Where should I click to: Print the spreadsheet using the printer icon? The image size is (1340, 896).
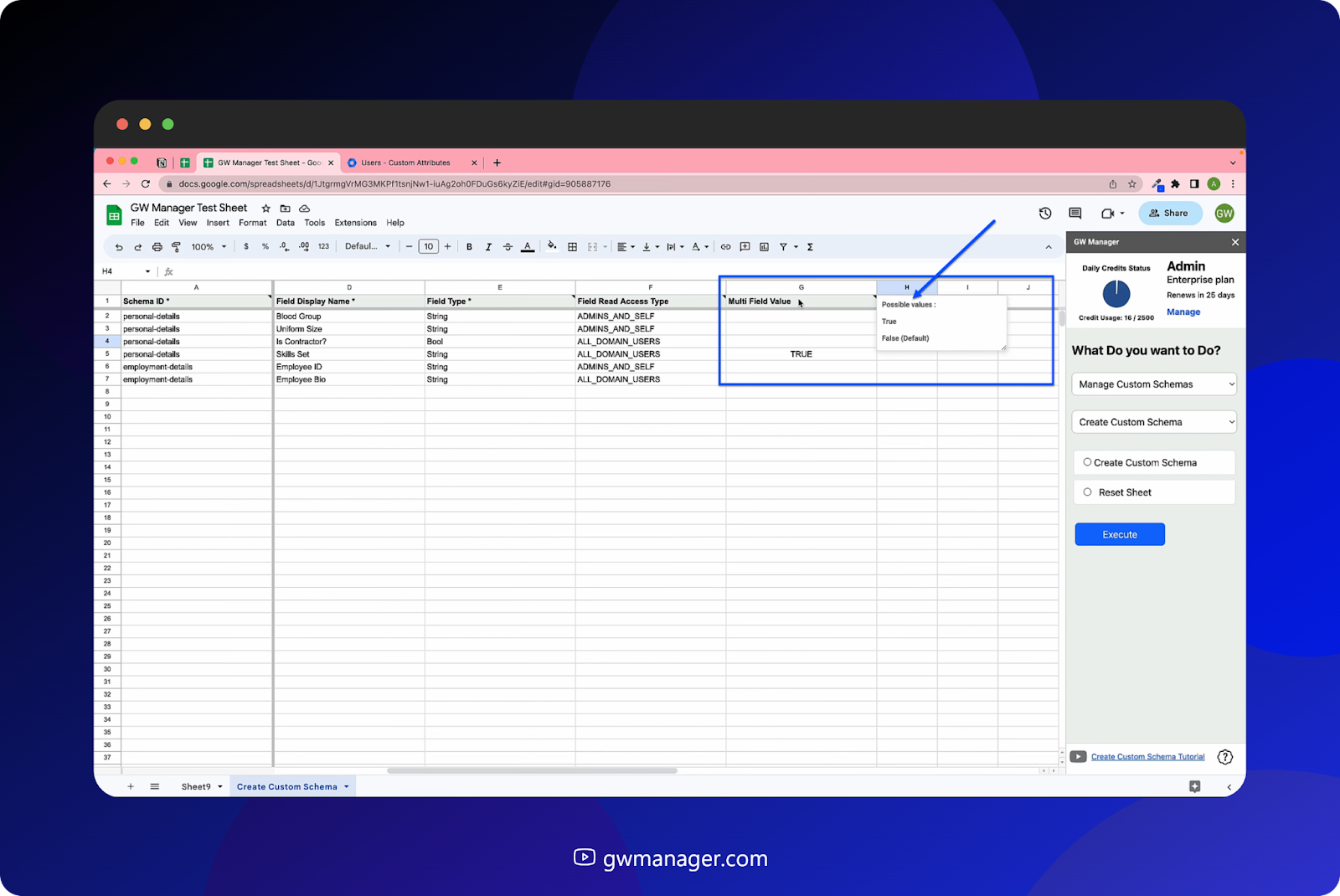click(x=157, y=247)
